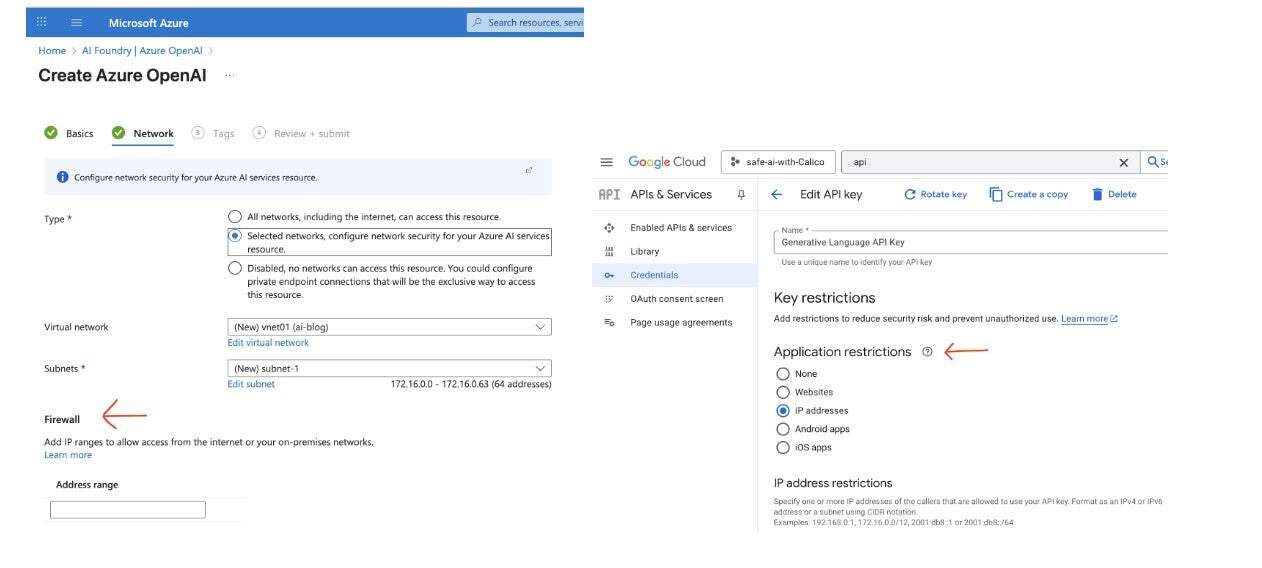
Task: Select the All networks access radio option
Action: click(235, 217)
